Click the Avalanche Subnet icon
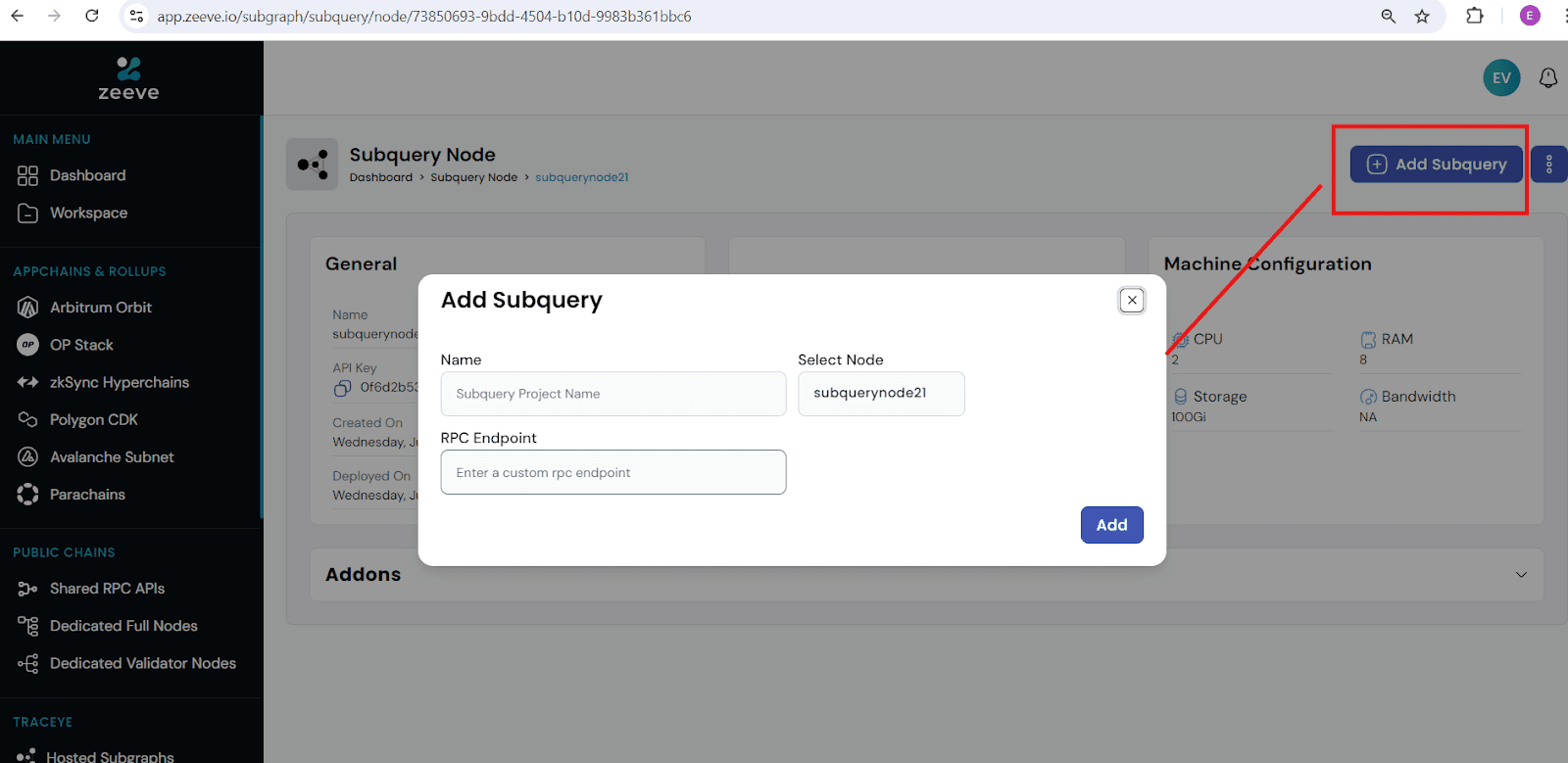 tap(27, 457)
